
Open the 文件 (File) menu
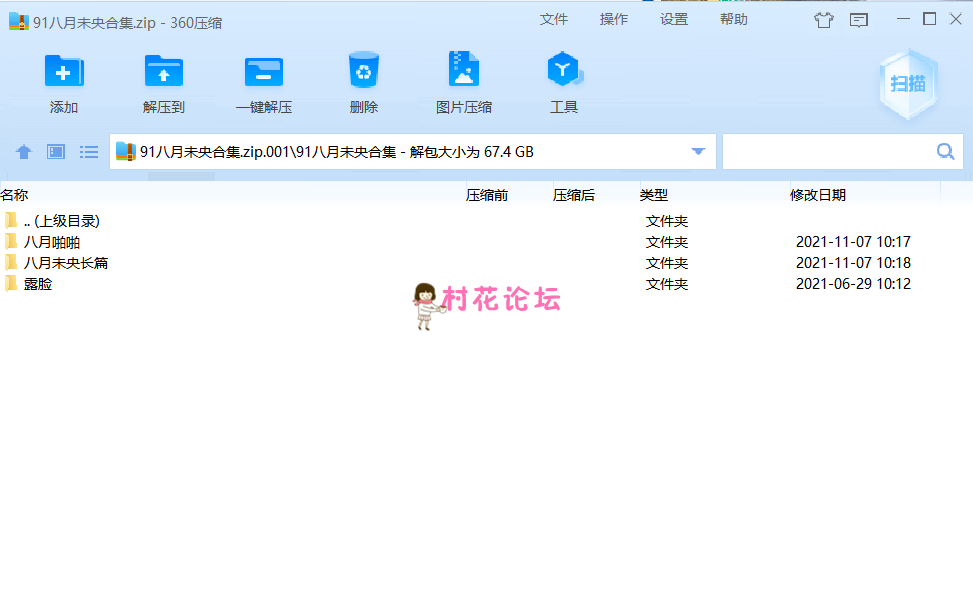[554, 19]
